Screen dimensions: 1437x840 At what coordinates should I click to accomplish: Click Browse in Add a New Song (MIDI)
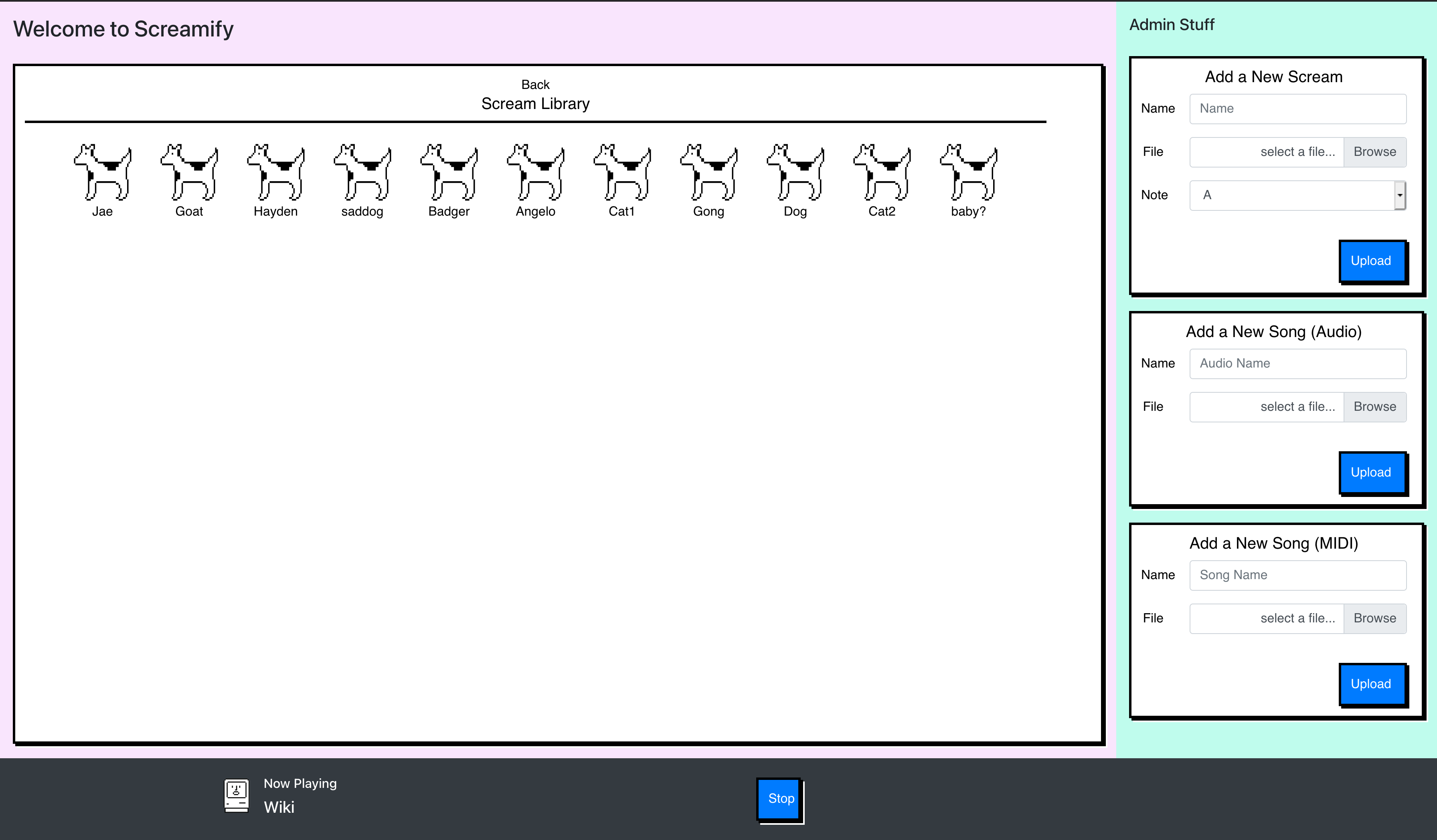point(1374,618)
